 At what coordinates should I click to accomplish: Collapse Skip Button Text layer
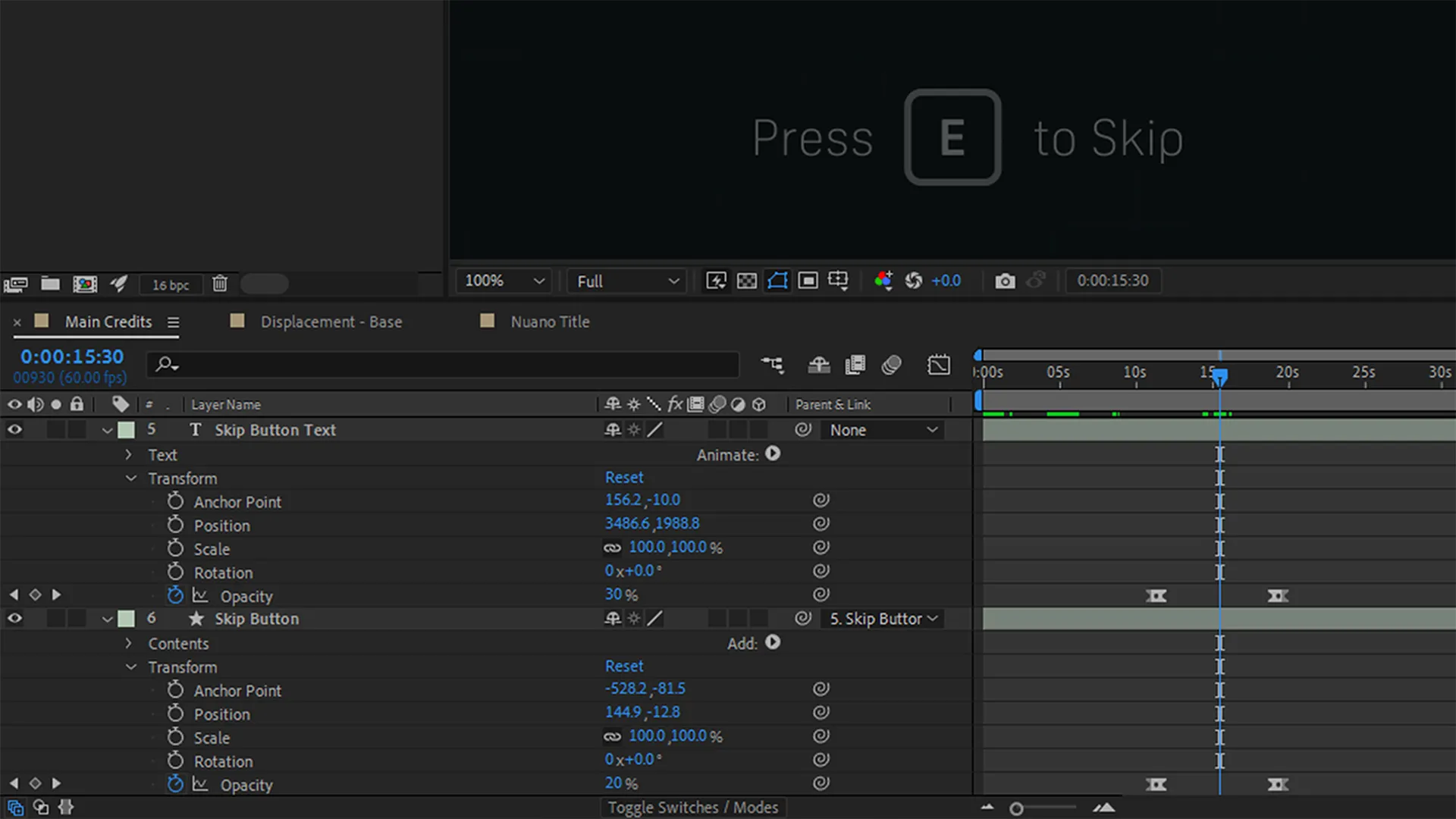pos(107,430)
